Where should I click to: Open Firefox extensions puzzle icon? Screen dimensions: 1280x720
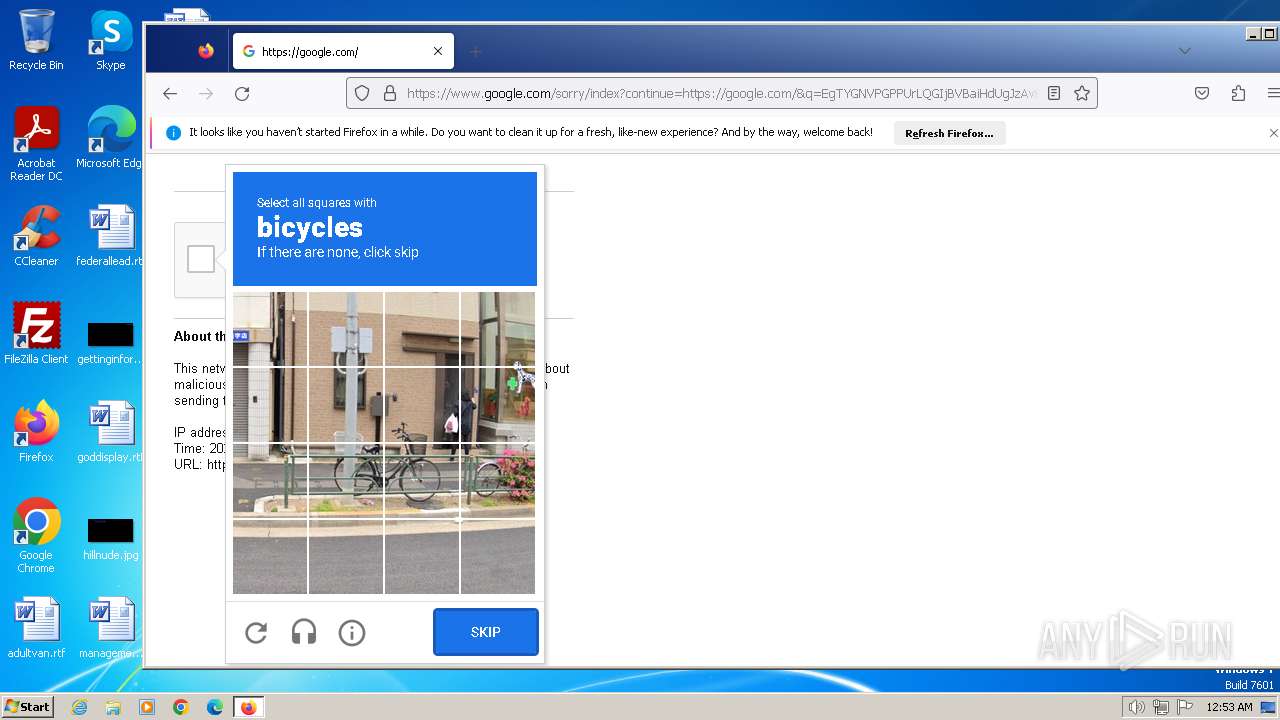coord(1238,93)
